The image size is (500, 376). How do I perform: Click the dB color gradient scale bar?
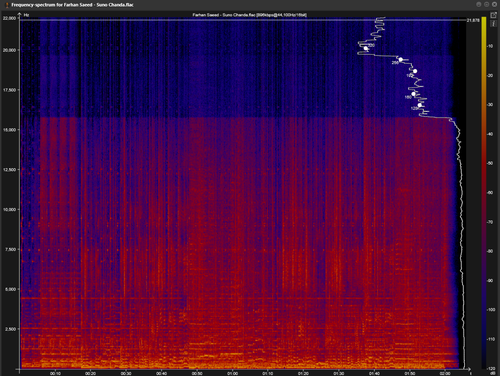pos(484,192)
